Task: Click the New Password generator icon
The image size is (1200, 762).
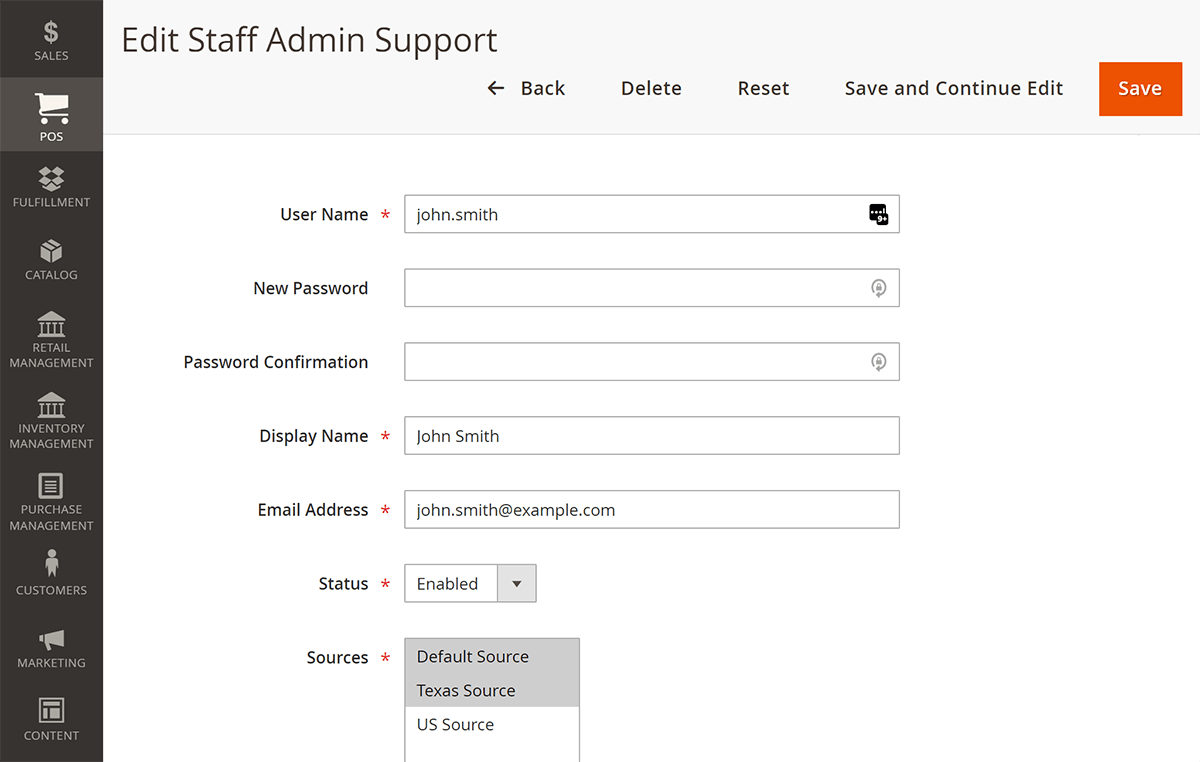Action: click(878, 288)
